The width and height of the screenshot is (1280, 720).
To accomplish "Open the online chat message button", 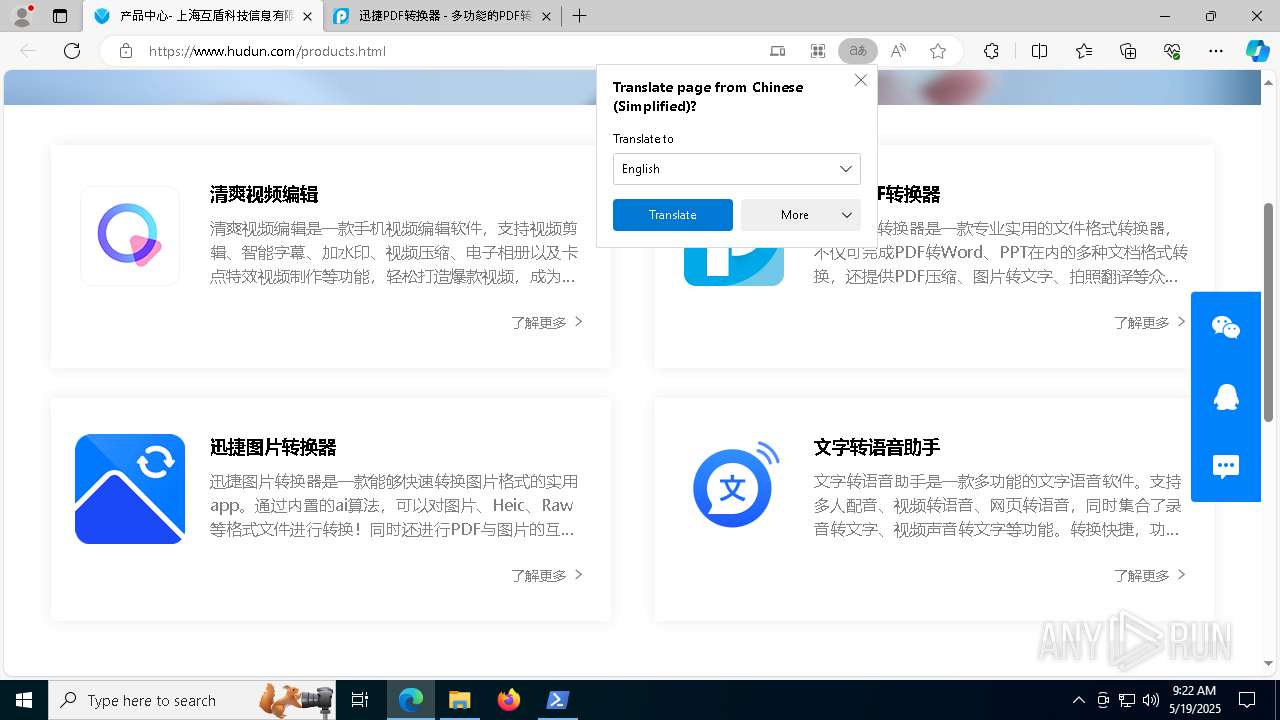I will point(1226,467).
